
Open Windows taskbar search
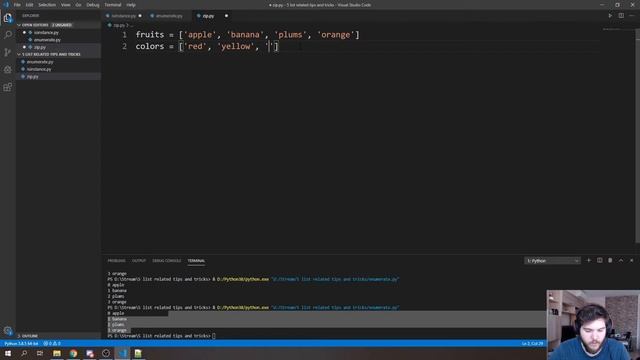[24, 353]
